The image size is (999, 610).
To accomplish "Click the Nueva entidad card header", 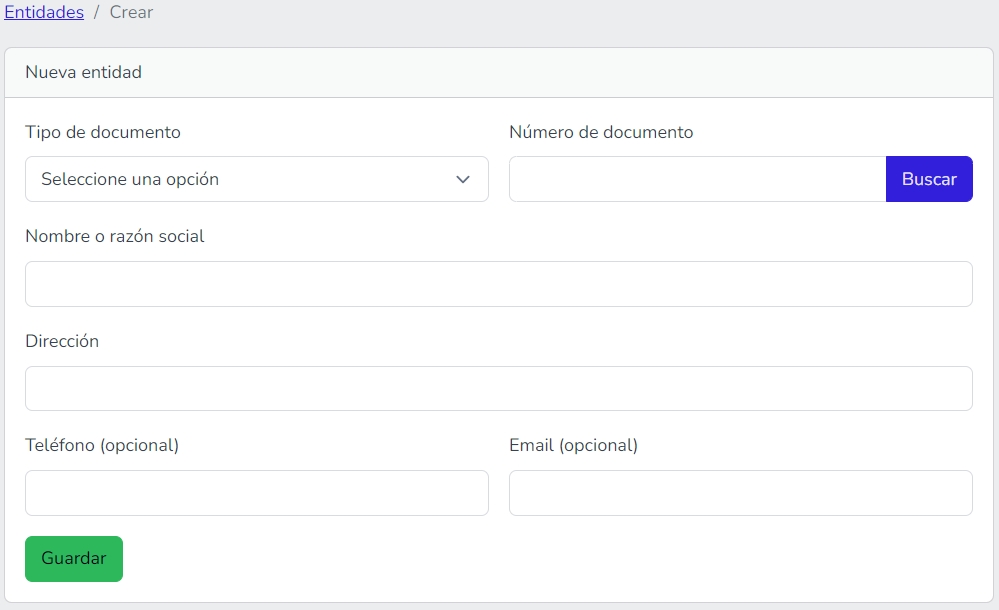I will tap(84, 72).
